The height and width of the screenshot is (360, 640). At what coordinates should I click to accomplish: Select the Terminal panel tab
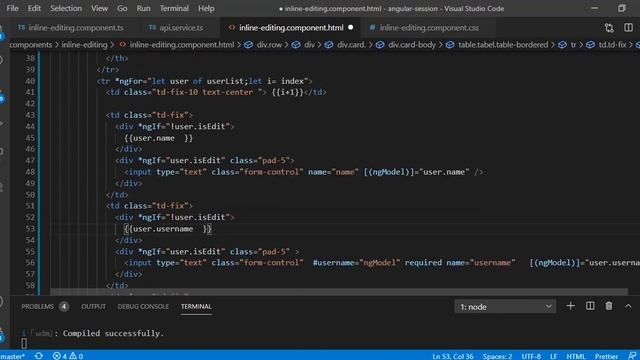tap(196, 307)
